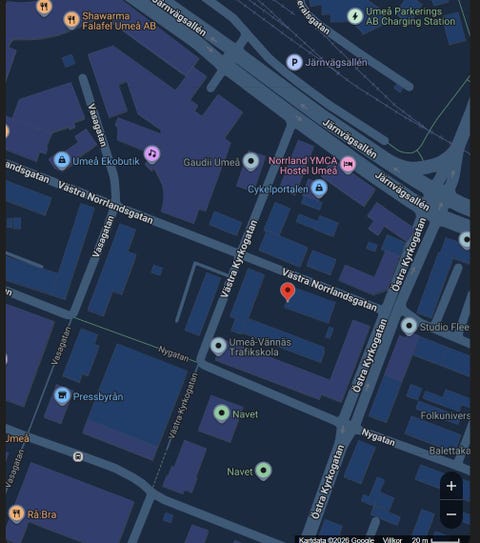Image resolution: width=480 pixels, height=543 pixels.
Task: Select the Norrland YMCA Hostel bed icon
Action: pos(348,164)
